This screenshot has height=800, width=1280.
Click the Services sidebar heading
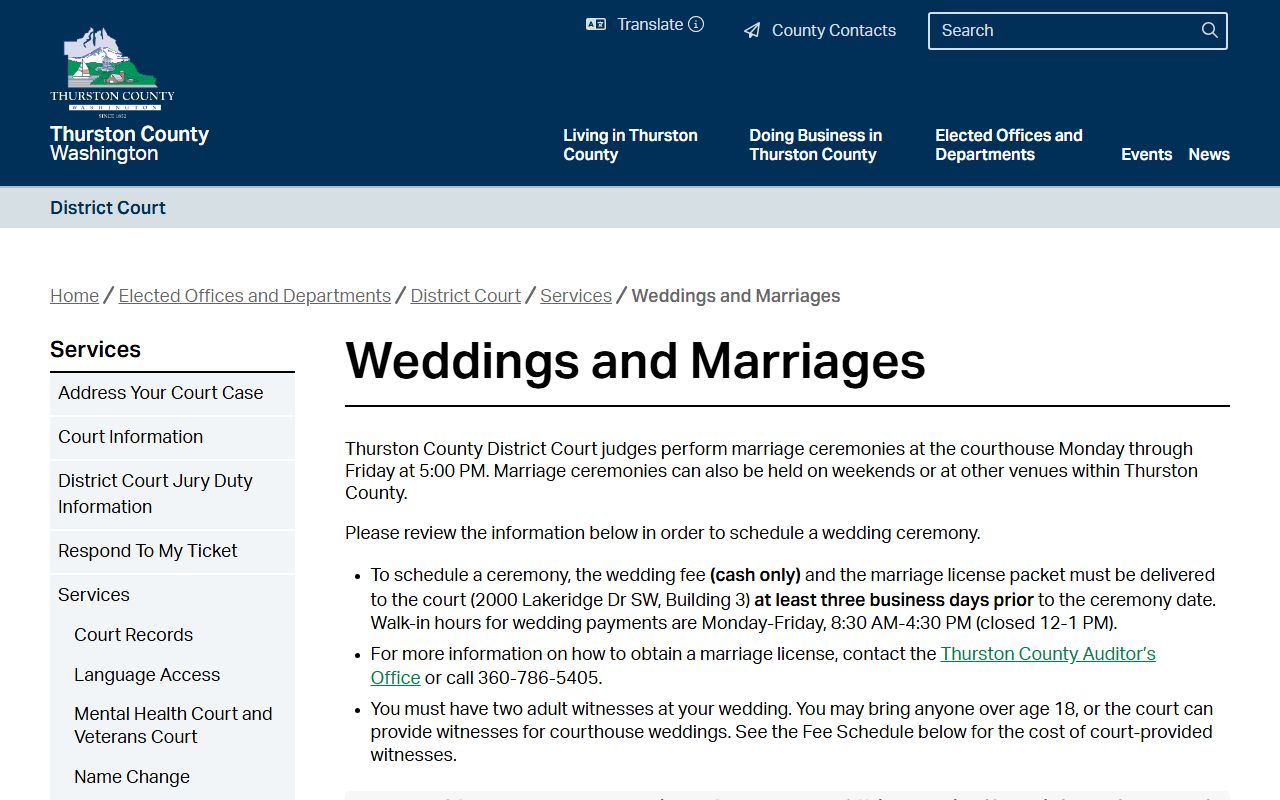pos(95,349)
